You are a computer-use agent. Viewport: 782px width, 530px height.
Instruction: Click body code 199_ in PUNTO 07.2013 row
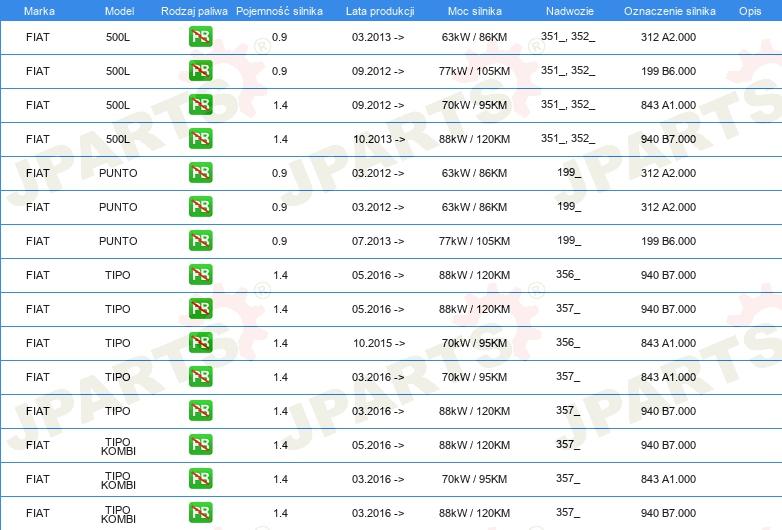[x=569, y=240]
